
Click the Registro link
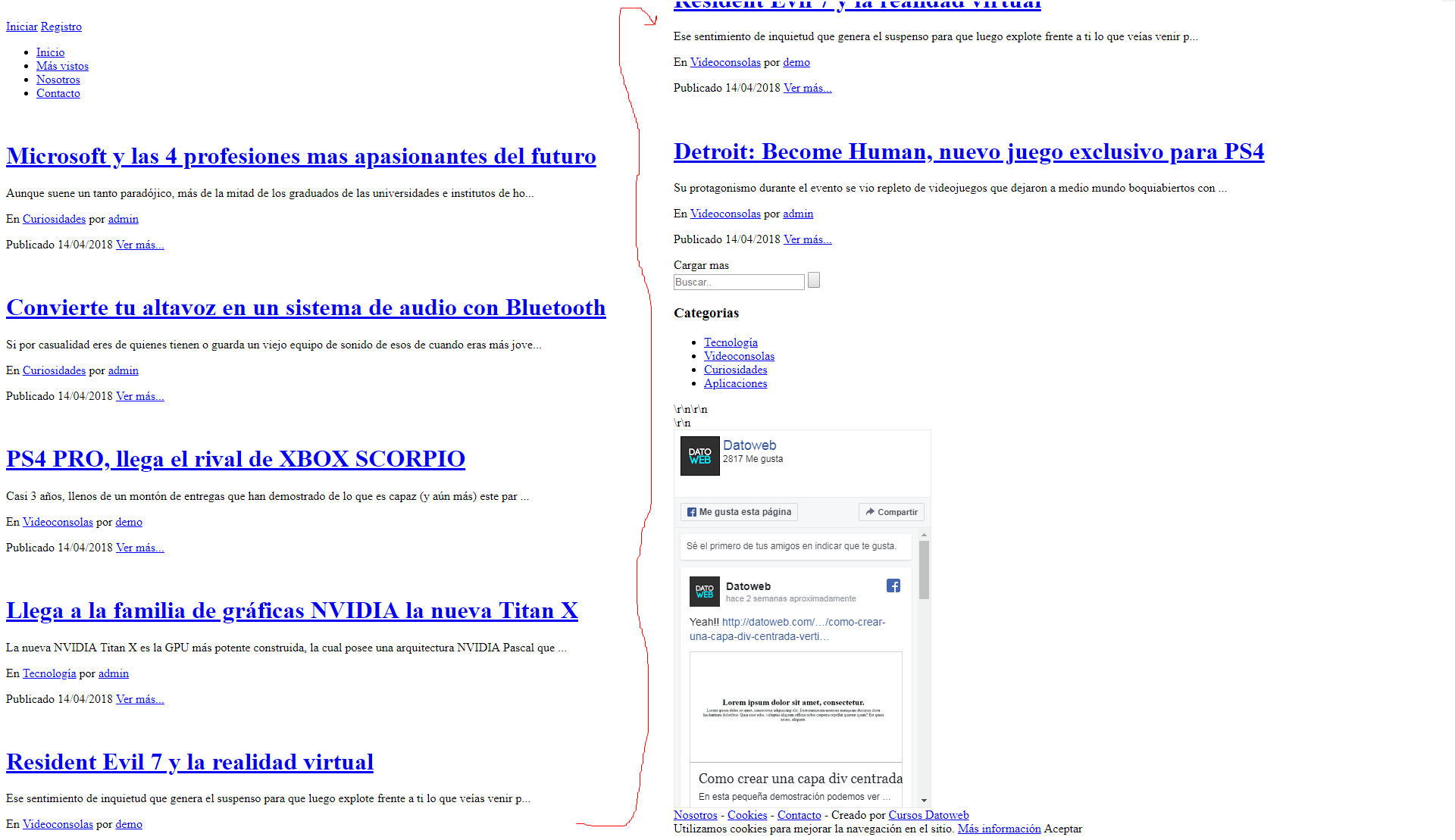click(61, 27)
